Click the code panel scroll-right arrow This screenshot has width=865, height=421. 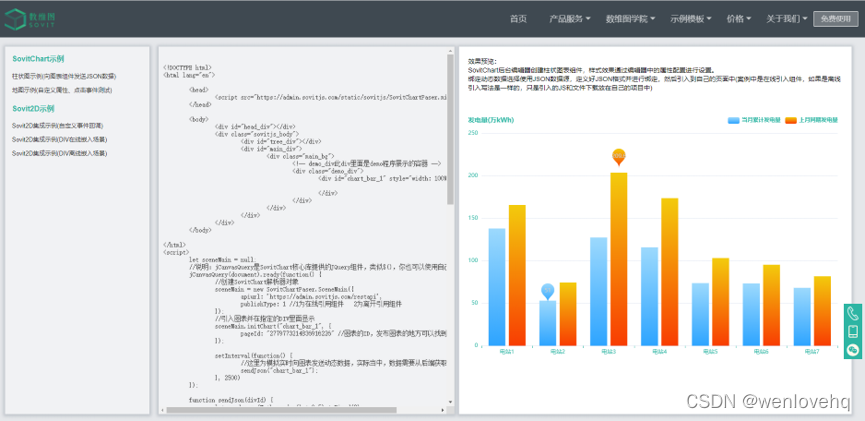[443, 410]
